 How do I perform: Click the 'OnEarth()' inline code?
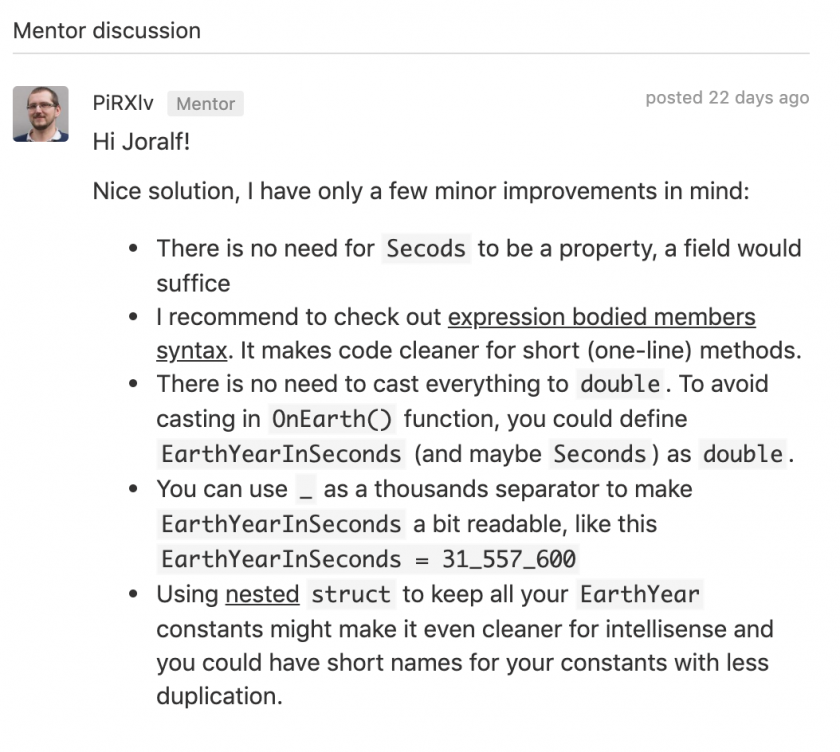[x=332, y=419]
